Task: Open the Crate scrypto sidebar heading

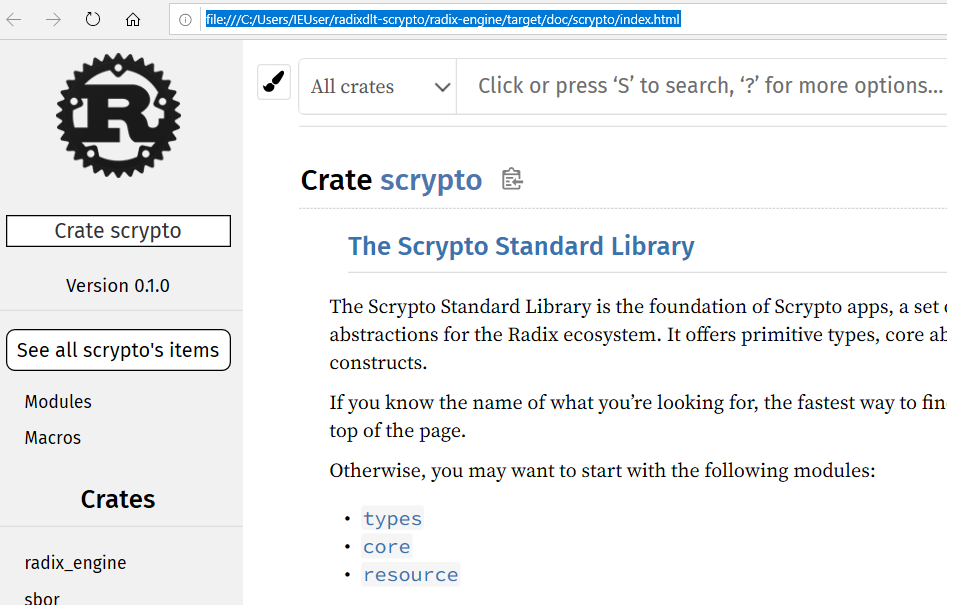Action: pos(118,231)
